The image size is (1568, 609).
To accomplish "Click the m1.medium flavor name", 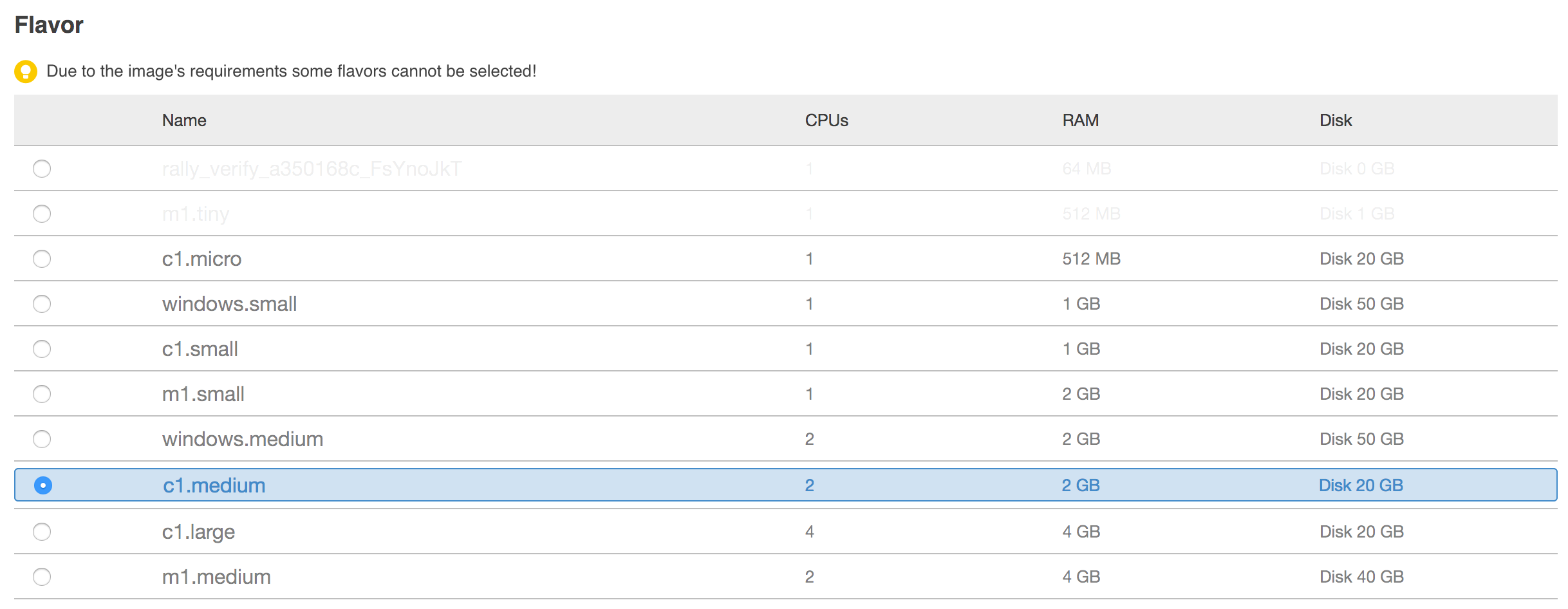I will click(x=216, y=577).
